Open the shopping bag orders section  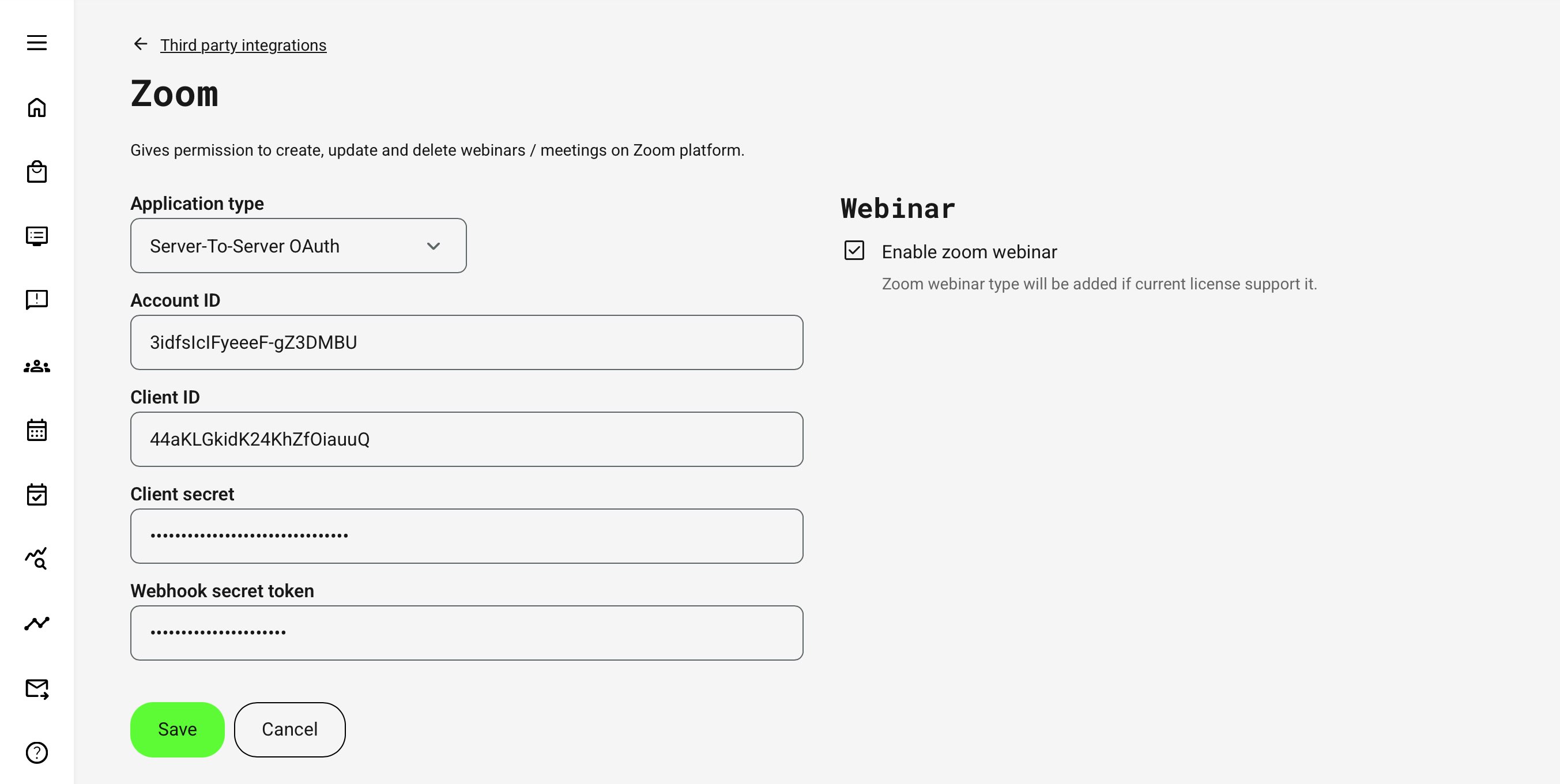36,171
